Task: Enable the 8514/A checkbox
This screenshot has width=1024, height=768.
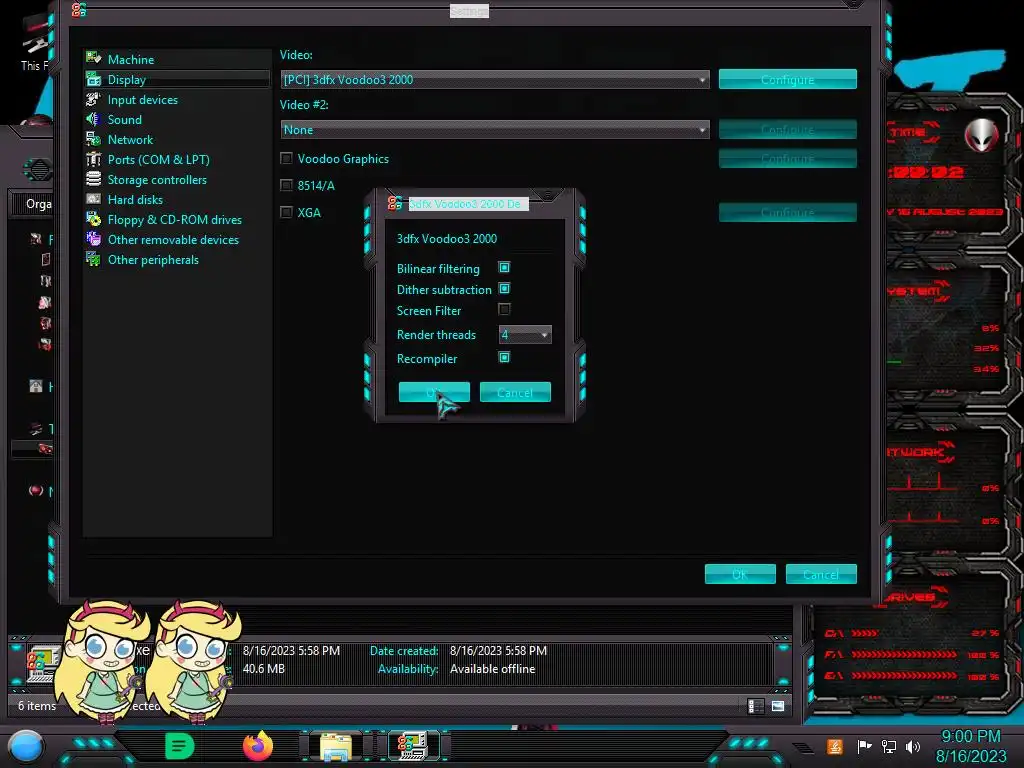Action: pyautogui.click(x=286, y=185)
